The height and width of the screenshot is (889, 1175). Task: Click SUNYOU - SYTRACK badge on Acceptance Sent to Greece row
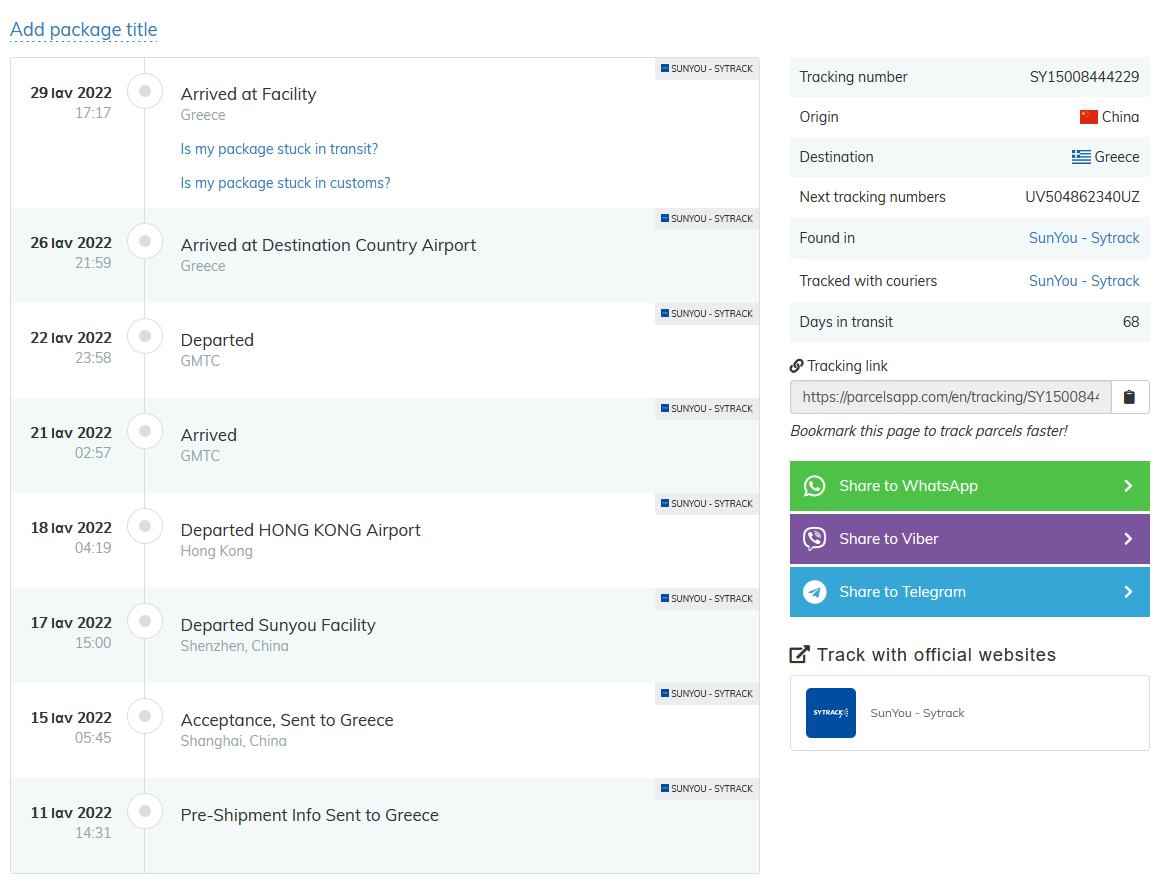707,693
